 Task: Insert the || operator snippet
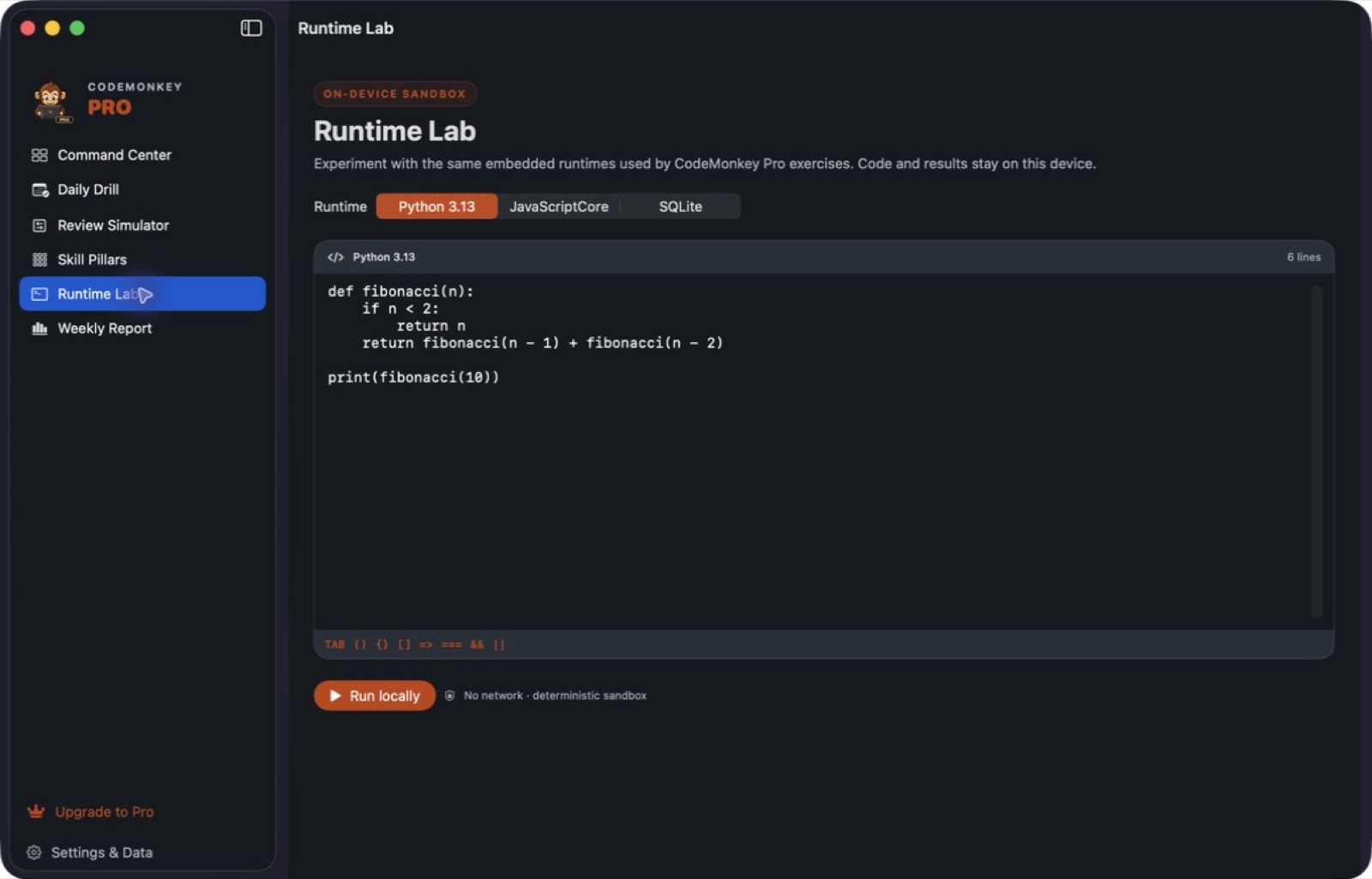pos(499,645)
